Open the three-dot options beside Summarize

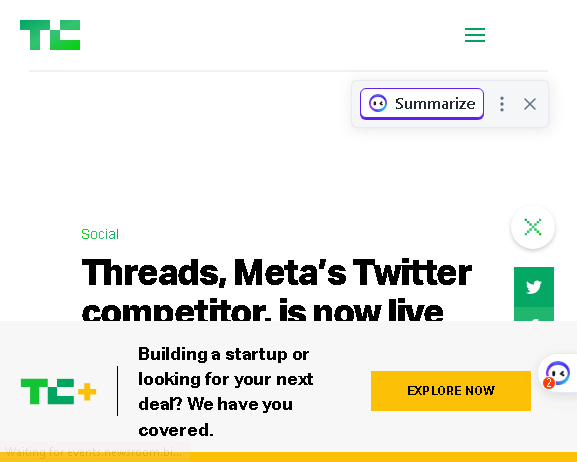(x=502, y=104)
